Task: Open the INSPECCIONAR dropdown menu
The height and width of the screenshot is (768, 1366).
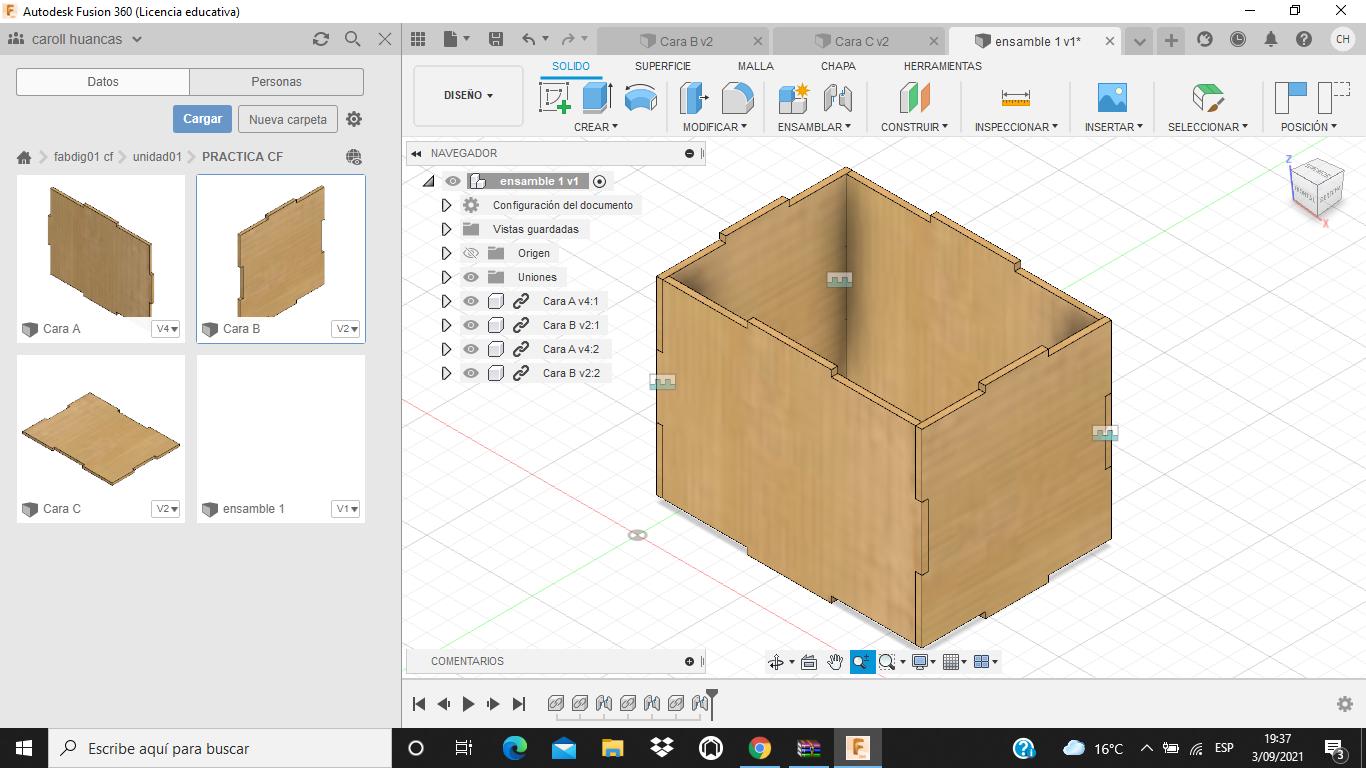Action: pyautogui.click(x=1017, y=127)
